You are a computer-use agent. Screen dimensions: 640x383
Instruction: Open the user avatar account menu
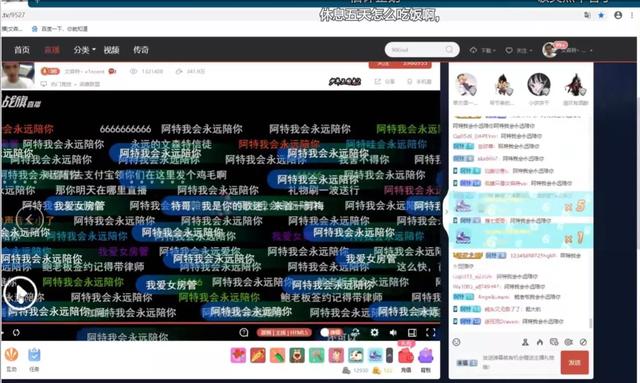pyautogui.click(x=550, y=50)
